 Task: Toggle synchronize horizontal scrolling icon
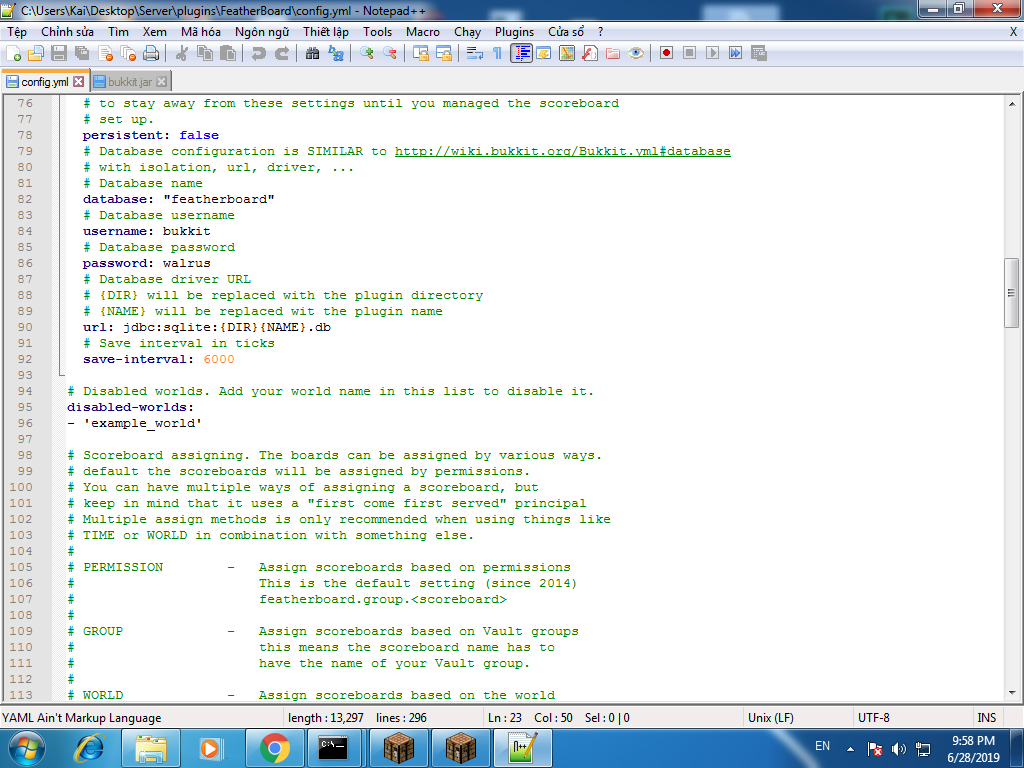pos(444,54)
